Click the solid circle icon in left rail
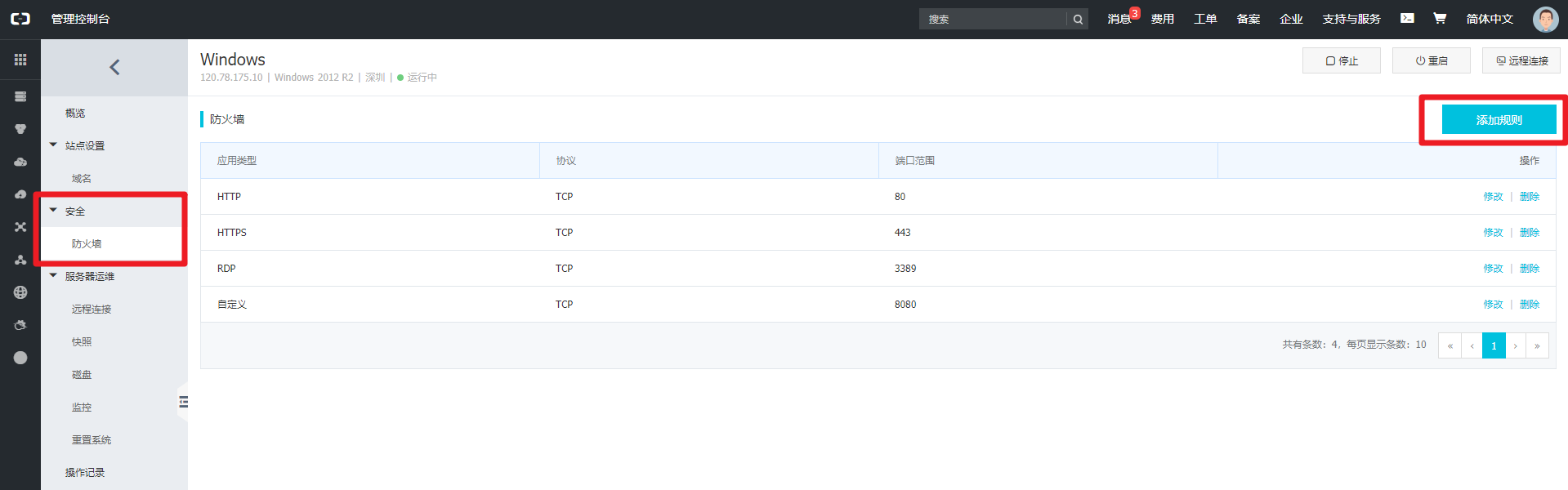 coord(20,358)
